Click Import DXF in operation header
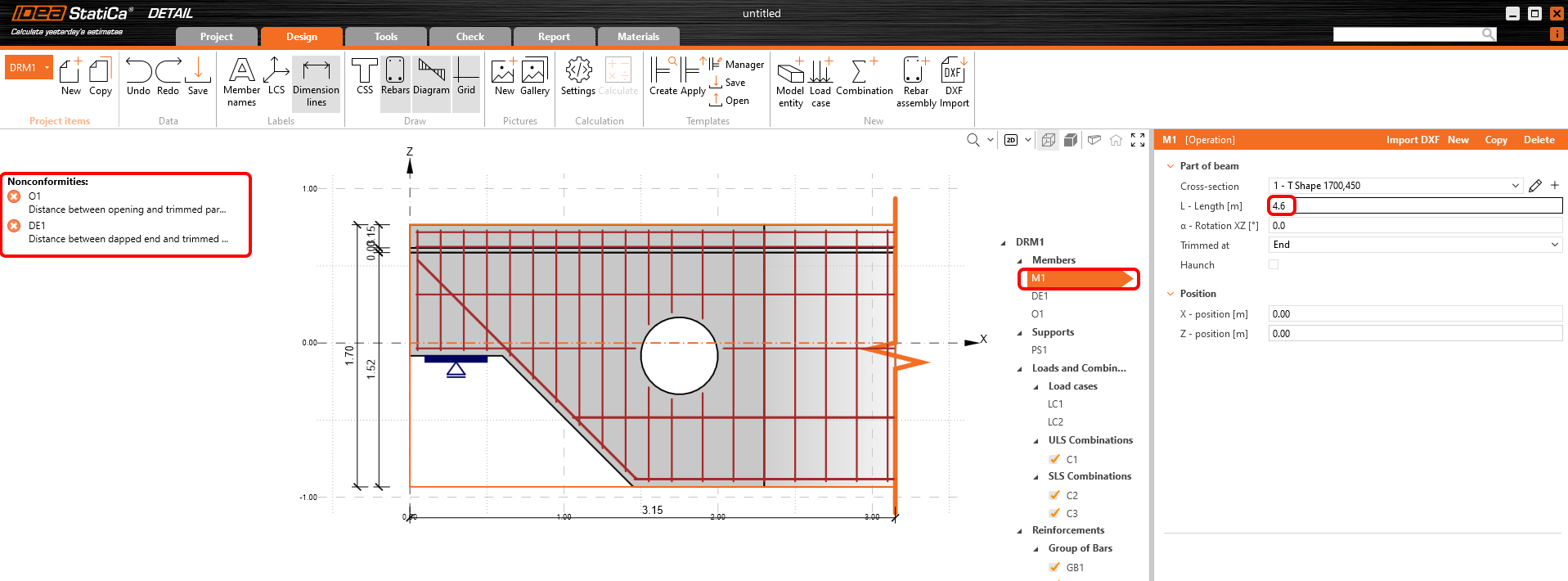This screenshot has height=581, width=1568. pos(1412,140)
